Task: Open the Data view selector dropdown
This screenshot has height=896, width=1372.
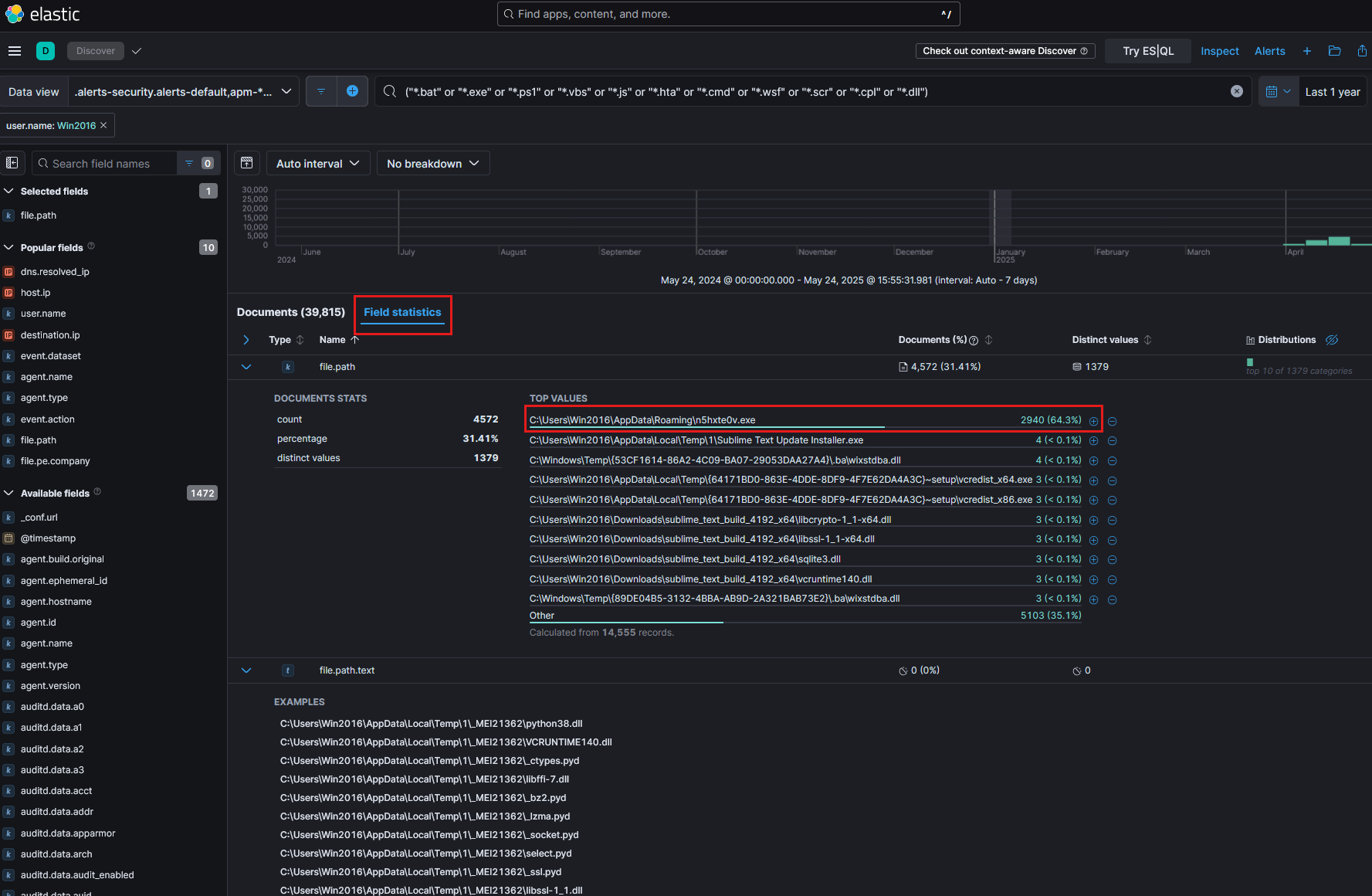Action: (184, 92)
